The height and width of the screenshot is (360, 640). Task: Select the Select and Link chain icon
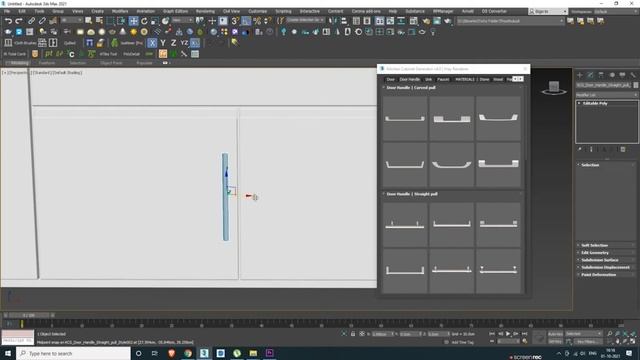[31, 21]
